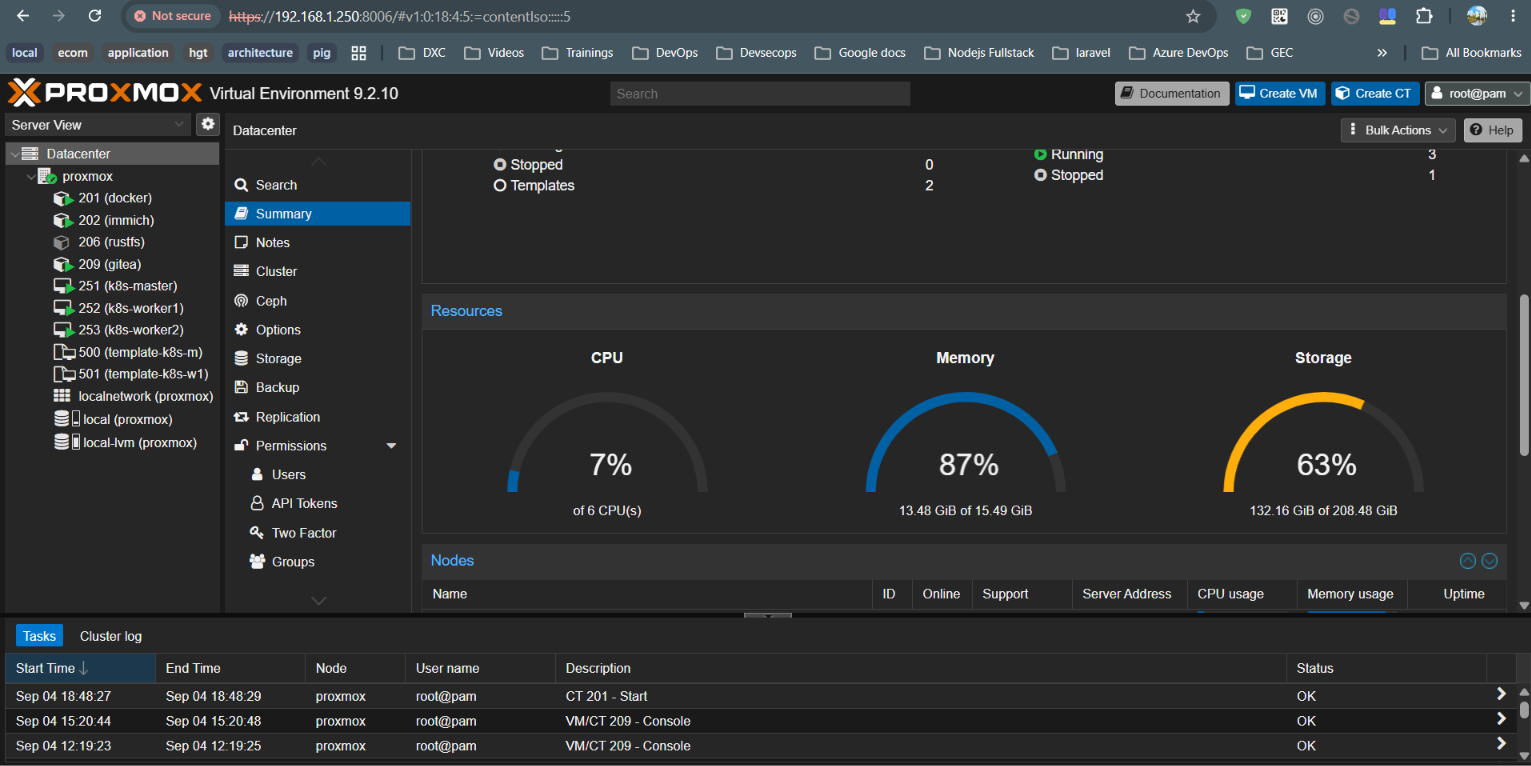Image resolution: width=1531 pixels, height=766 pixels.
Task: Open the datacenter Options section
Action: (318, 329)
